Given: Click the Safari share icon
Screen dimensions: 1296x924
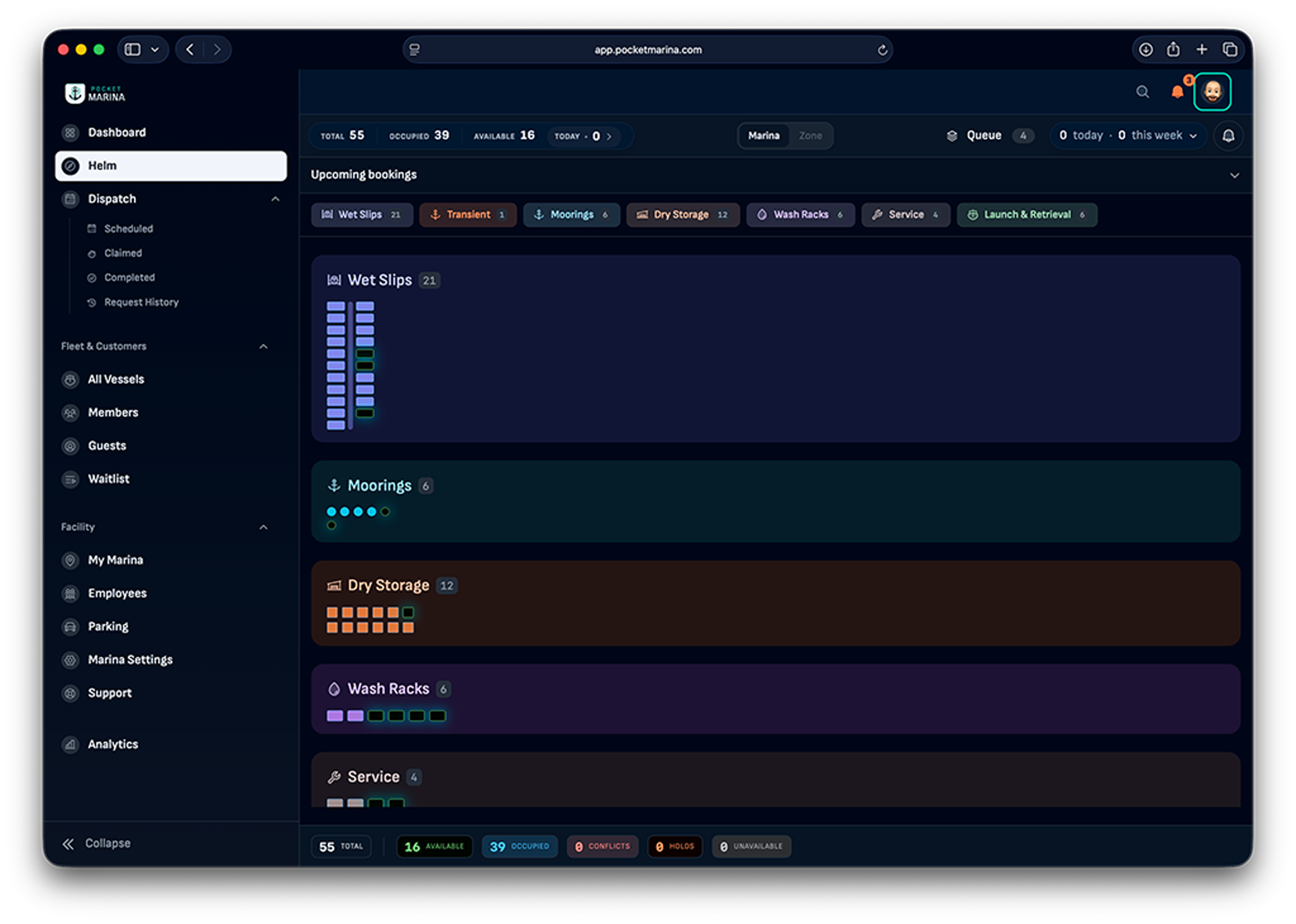Looking at the screenshot, I should (x=1173, y=49).
